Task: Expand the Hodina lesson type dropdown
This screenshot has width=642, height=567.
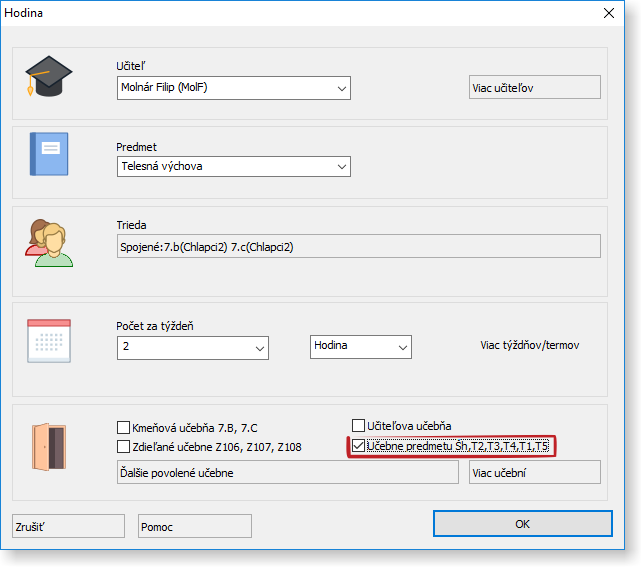Action: tap(360, 346)
